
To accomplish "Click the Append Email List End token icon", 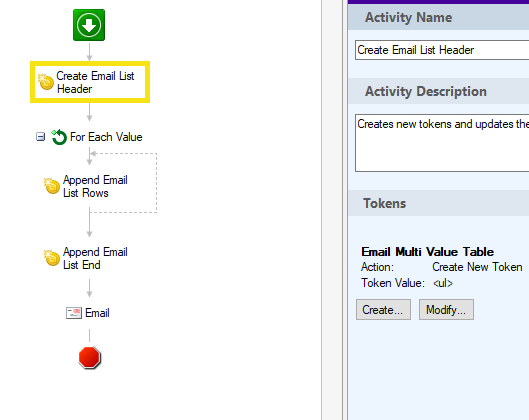I will [x=52, y=258].
